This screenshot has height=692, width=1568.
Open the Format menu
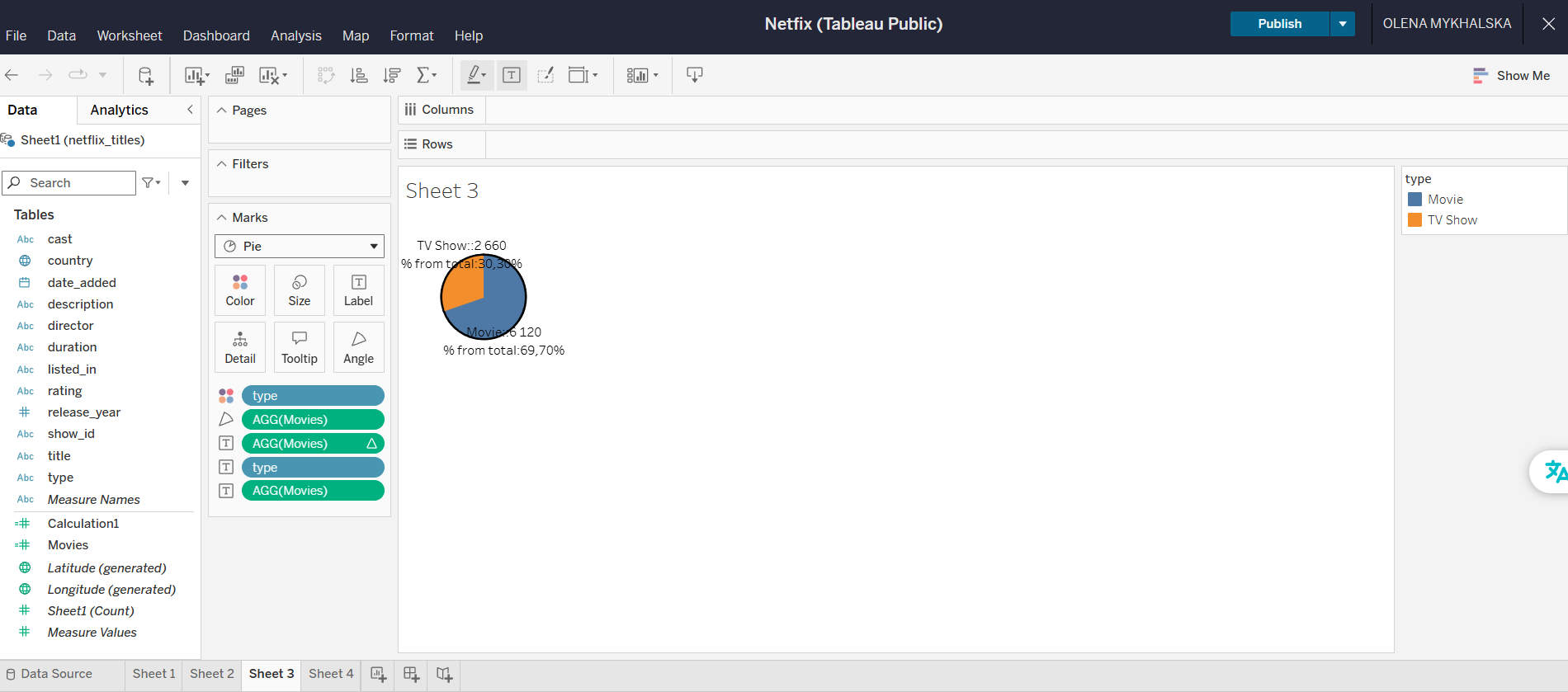click(412, 35)
